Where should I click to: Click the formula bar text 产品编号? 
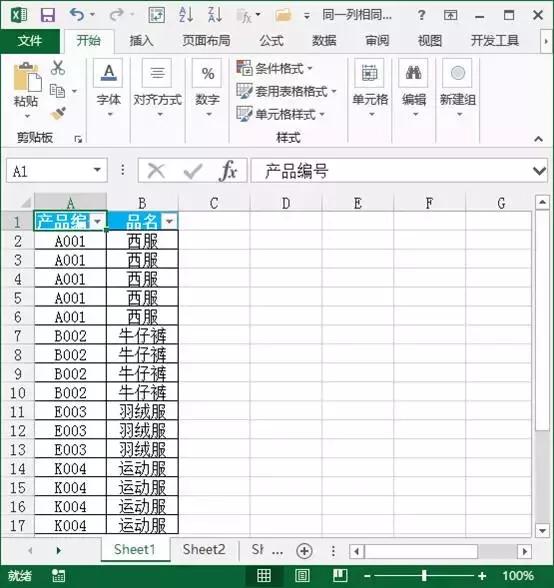[x=296, y=171]
